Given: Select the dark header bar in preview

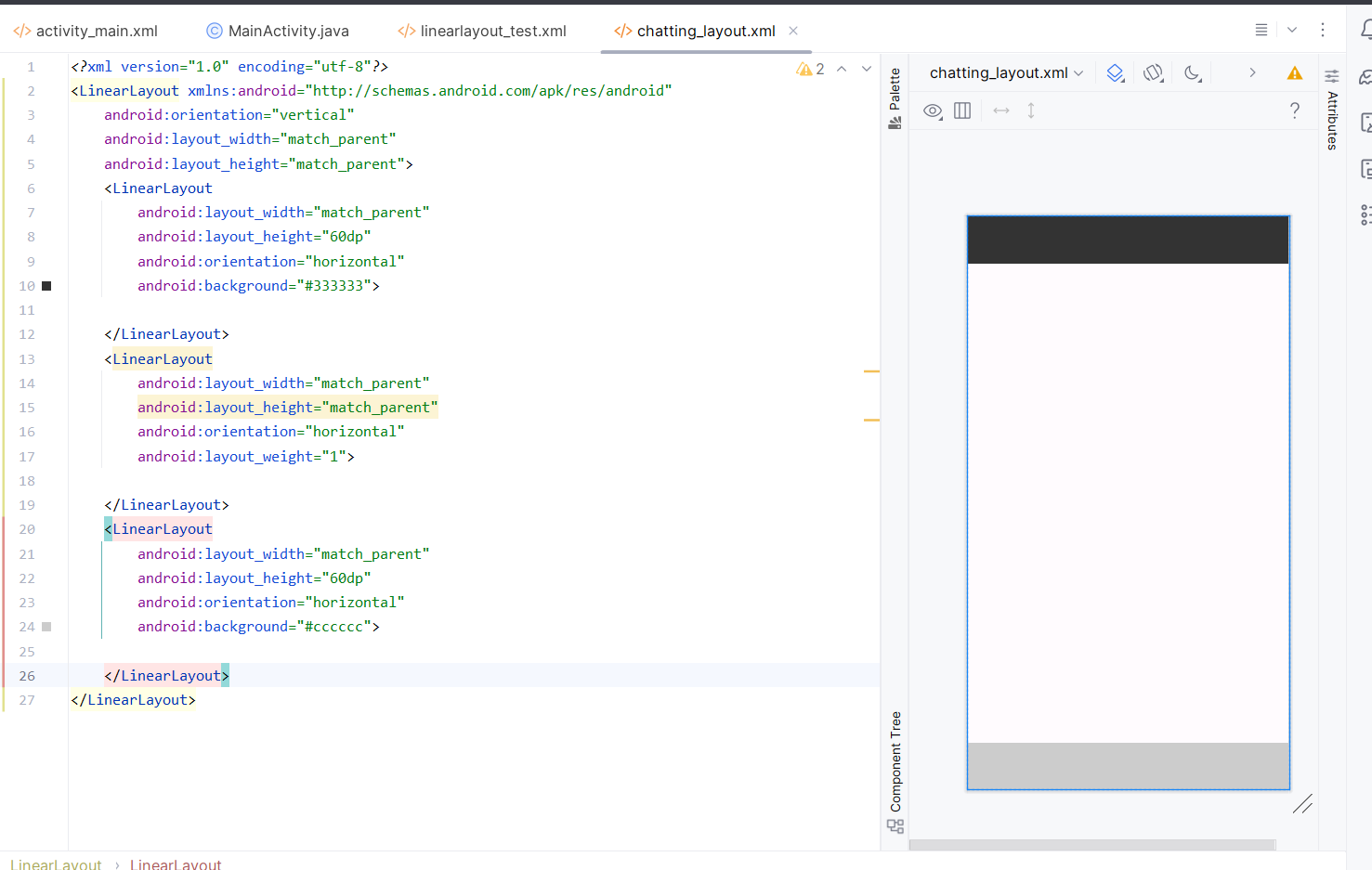Looking at the screenshot, I should [1128, 240].
